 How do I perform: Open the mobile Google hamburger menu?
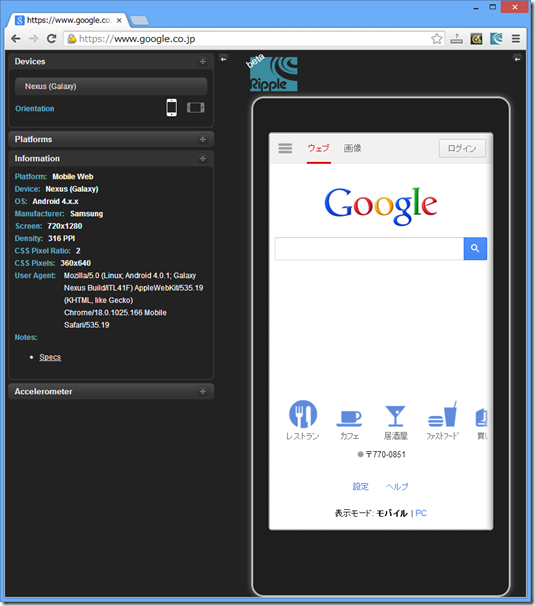coord(285,148)
